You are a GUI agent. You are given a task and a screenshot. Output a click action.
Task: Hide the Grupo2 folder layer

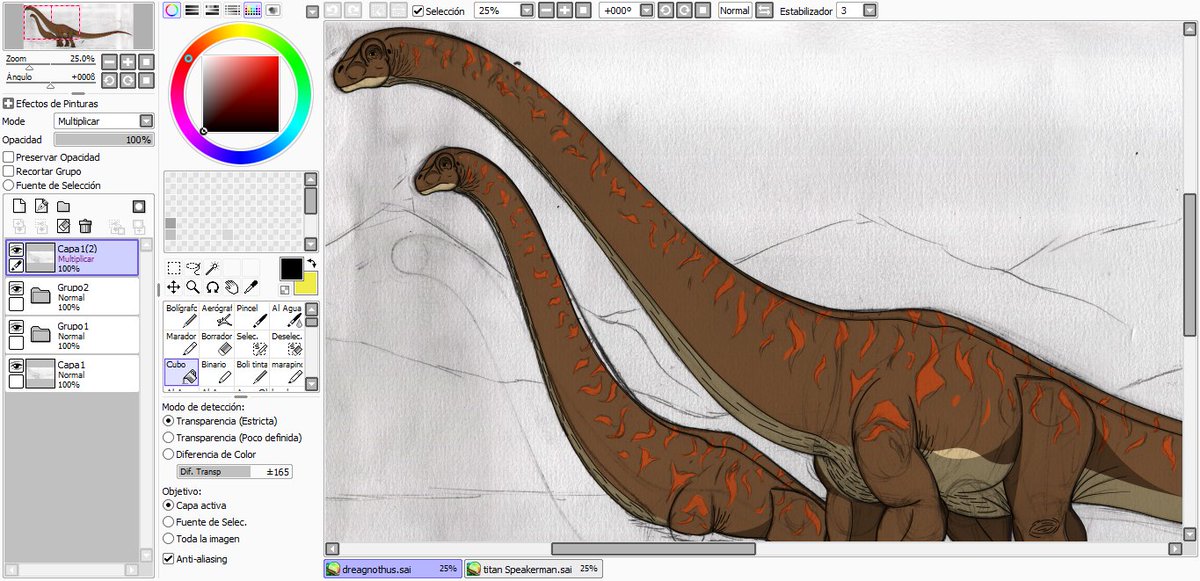(x=17, y=288)
